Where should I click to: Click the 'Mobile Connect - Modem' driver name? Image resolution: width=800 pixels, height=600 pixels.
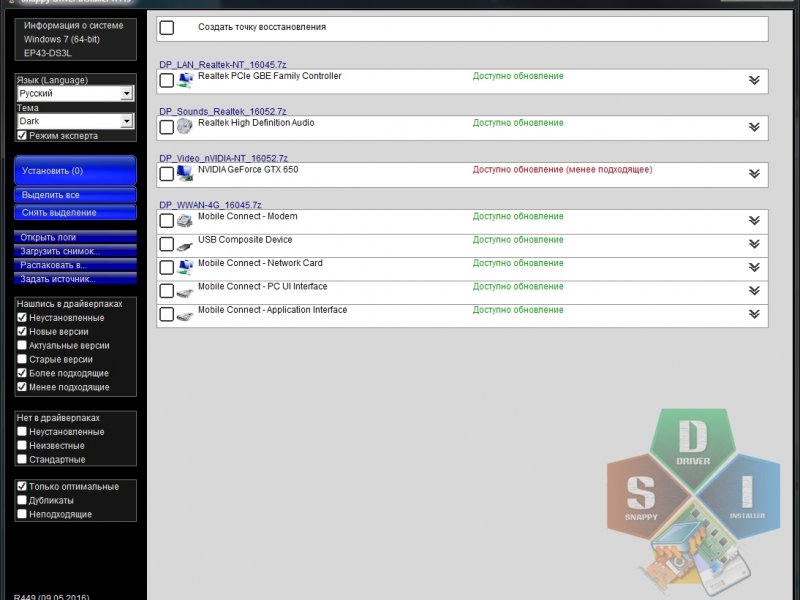click(247, 216)
